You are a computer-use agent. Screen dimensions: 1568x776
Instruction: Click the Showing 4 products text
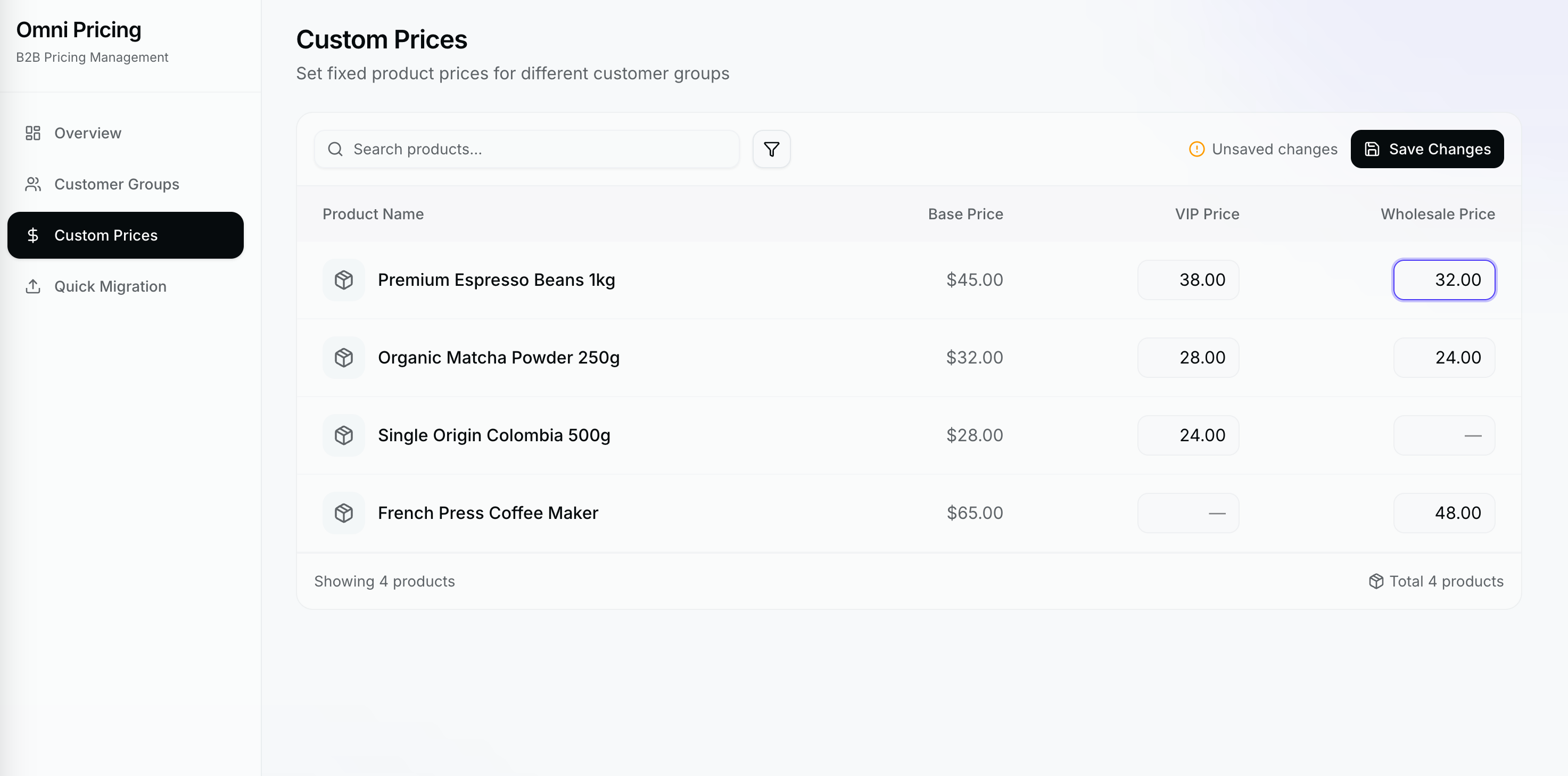click(385, 582)
